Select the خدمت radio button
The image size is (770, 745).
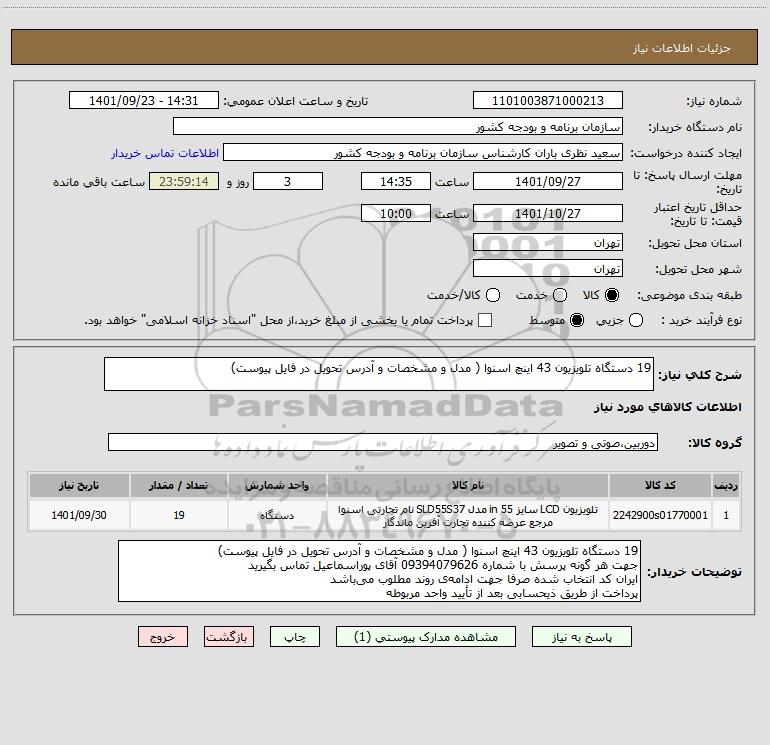coord(560,295)
